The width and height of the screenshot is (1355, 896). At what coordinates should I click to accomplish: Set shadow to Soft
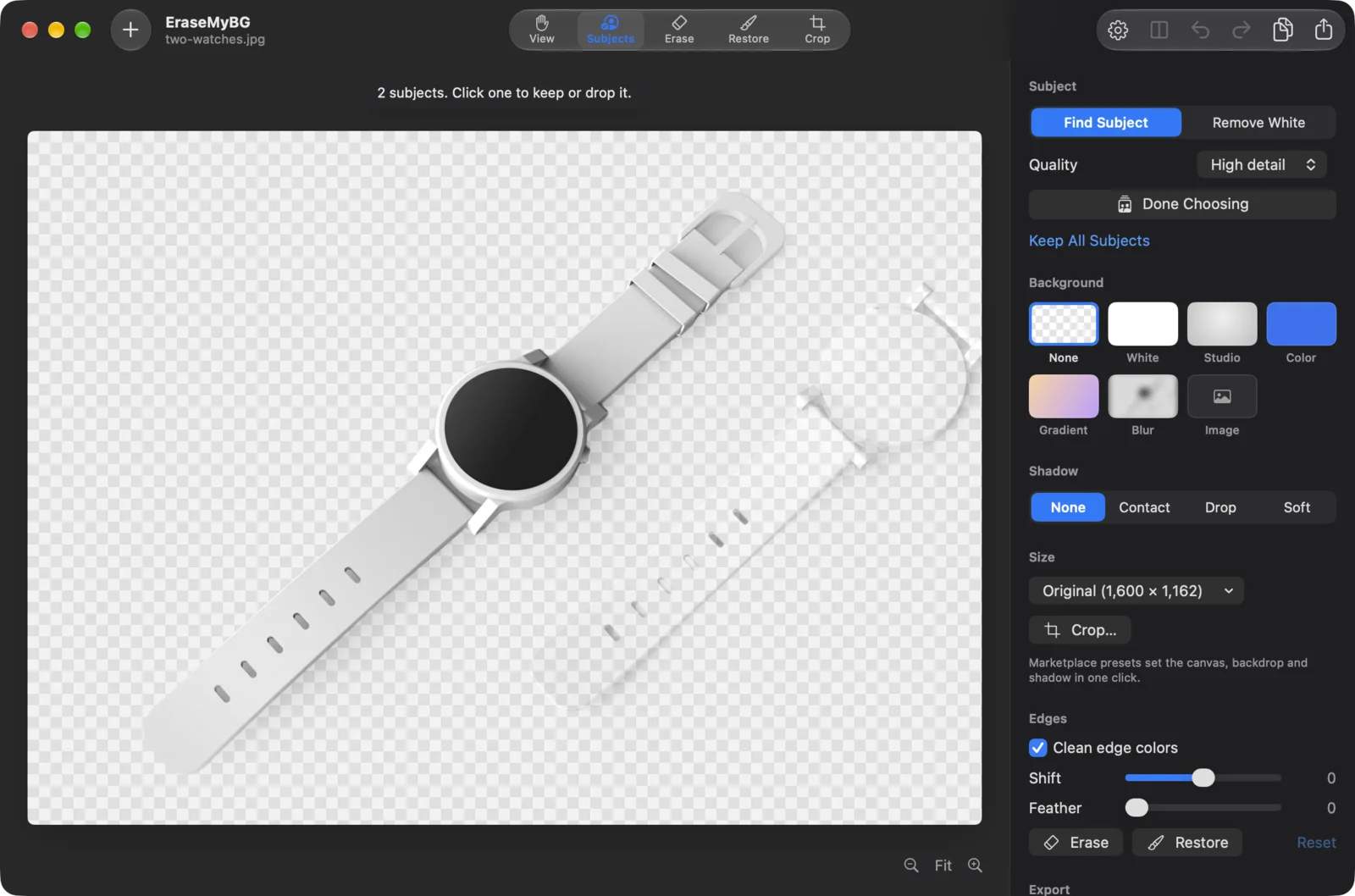pos(1297,507)
